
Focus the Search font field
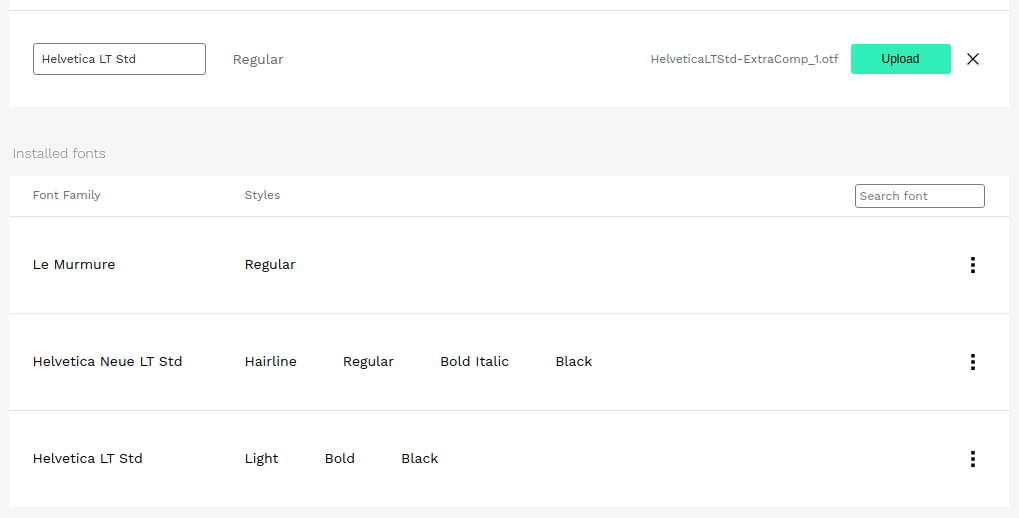click(x=919, y=196)
